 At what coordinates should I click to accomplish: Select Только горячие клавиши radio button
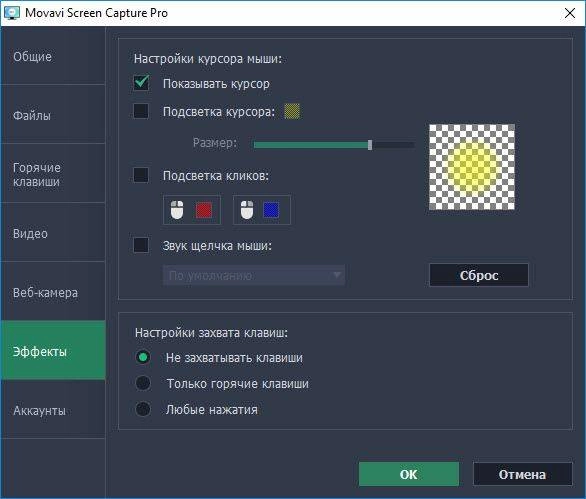(143, 383)
